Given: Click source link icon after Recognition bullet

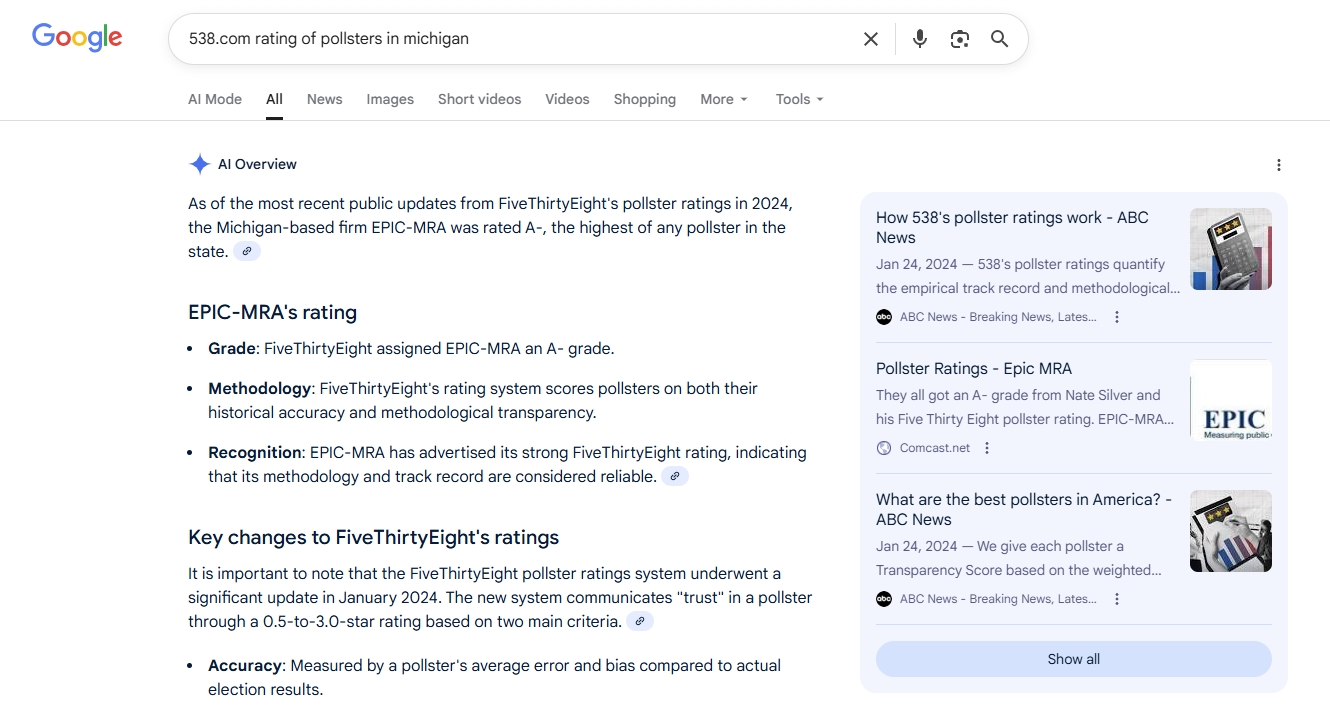Looking at the screenshot, I should tap(675, 477).
